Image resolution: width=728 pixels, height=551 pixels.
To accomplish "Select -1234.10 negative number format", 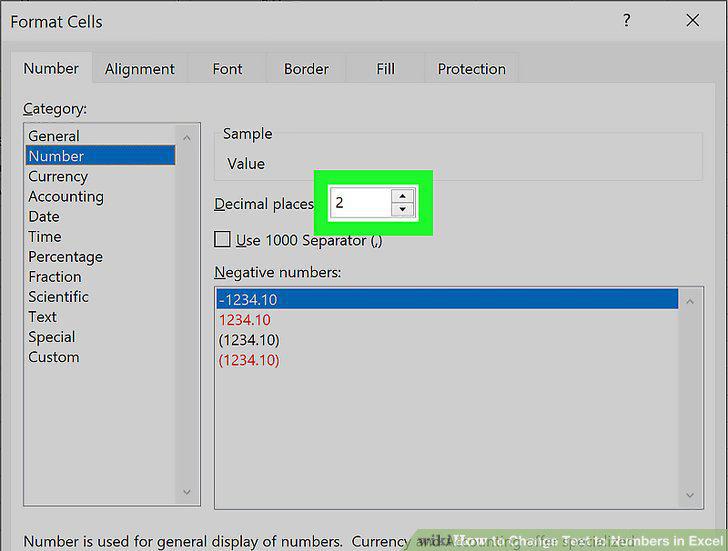I will (447, 299).
